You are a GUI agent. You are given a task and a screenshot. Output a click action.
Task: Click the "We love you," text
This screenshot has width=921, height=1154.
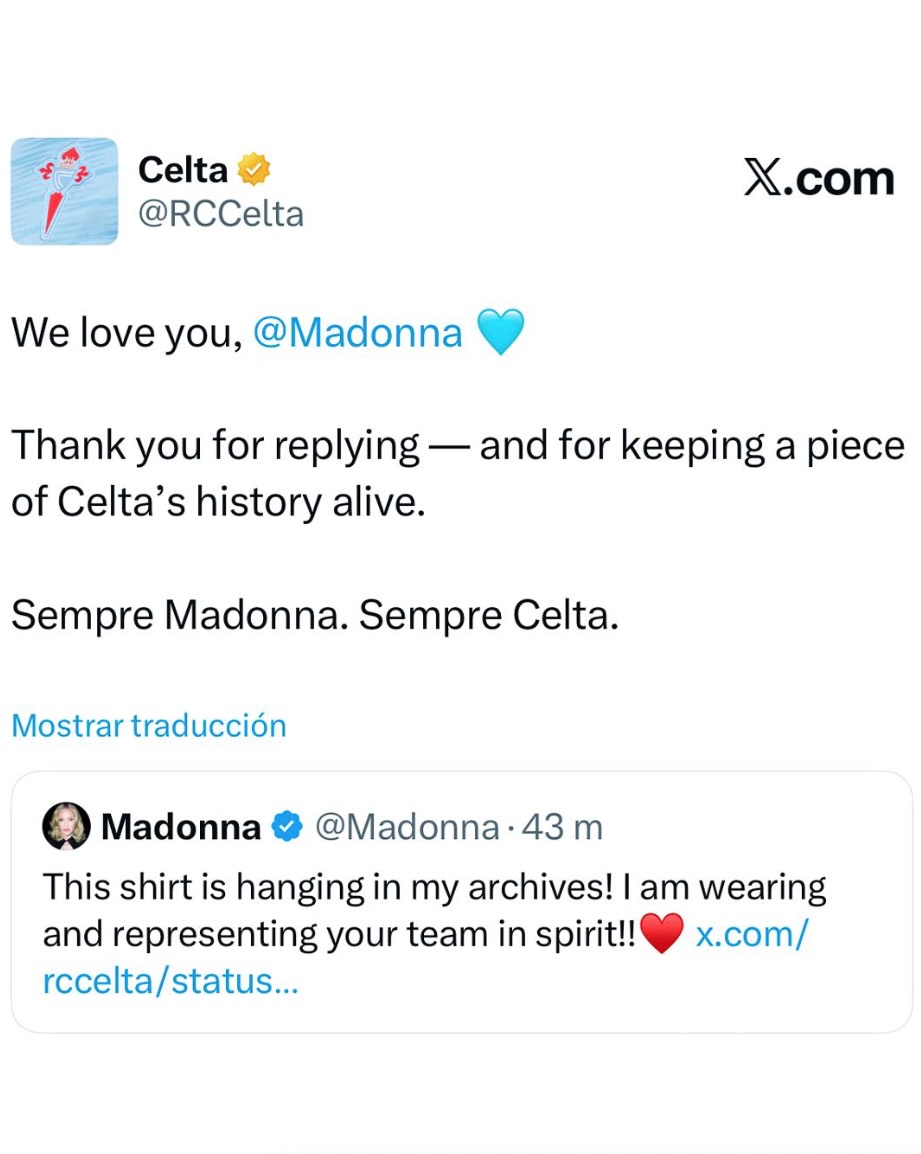126,332
